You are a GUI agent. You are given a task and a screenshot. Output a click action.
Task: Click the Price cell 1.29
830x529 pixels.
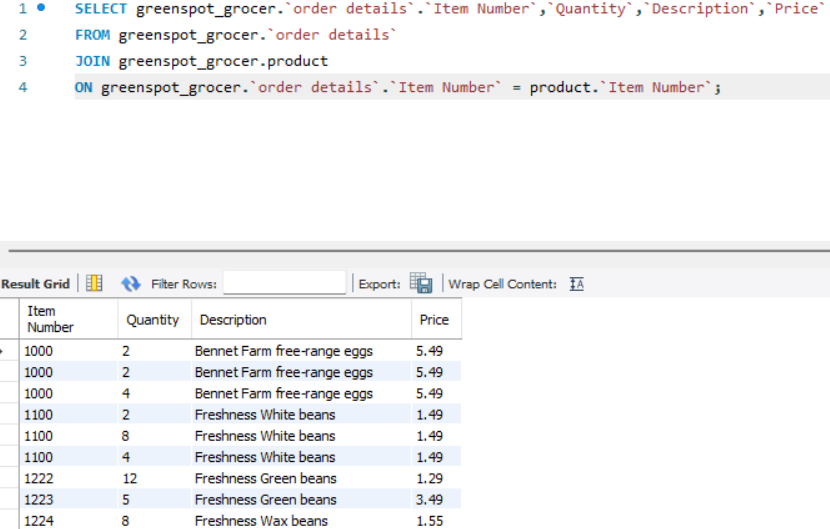(x=436, y=478)
